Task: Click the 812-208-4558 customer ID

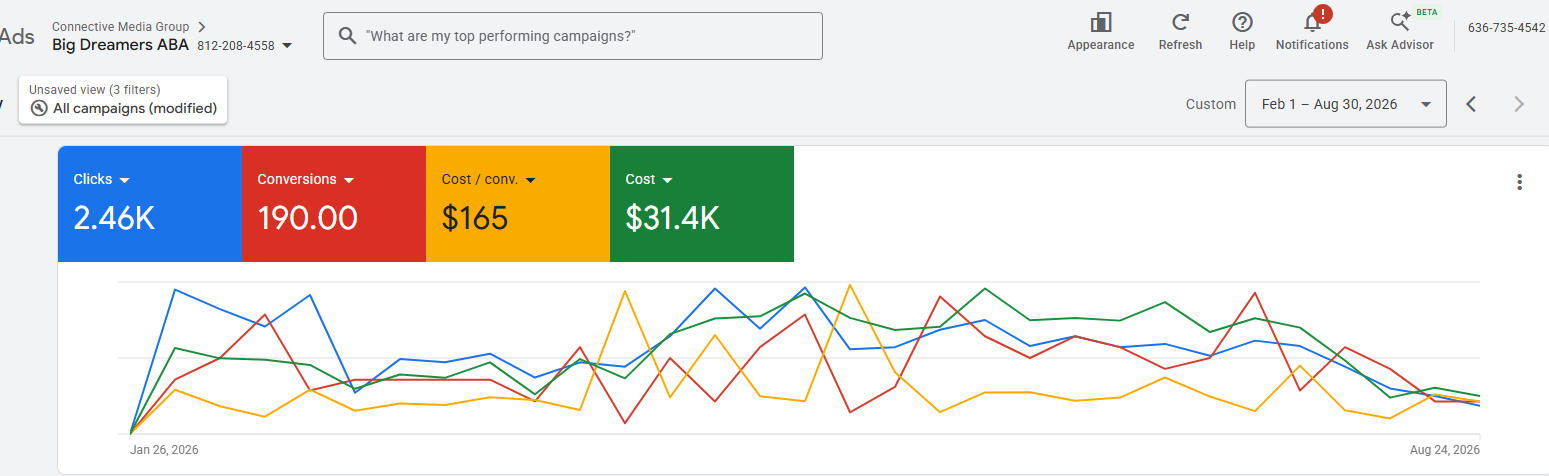Action: [237, 46]
